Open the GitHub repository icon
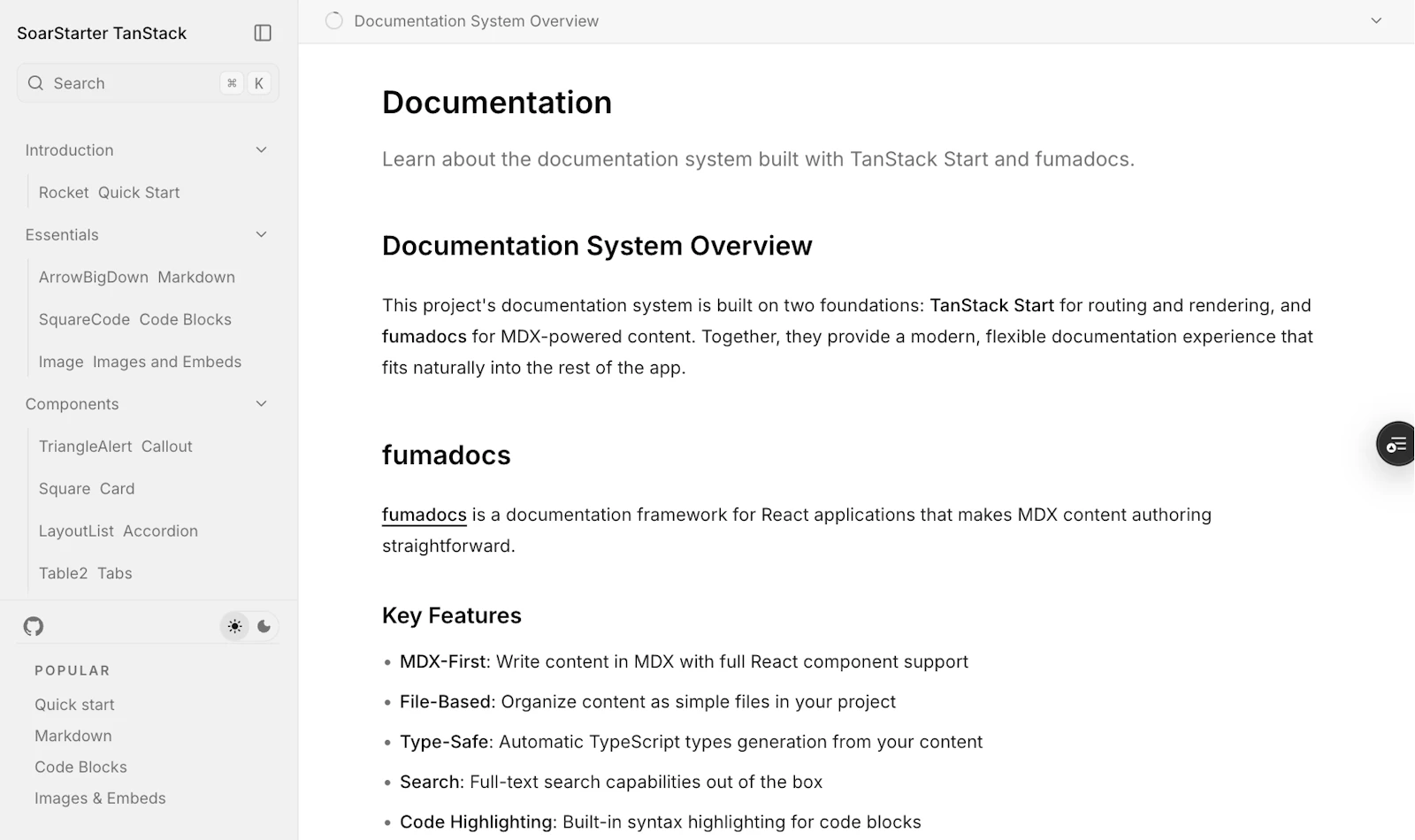 pyautogui.click(x=34, y=626)
